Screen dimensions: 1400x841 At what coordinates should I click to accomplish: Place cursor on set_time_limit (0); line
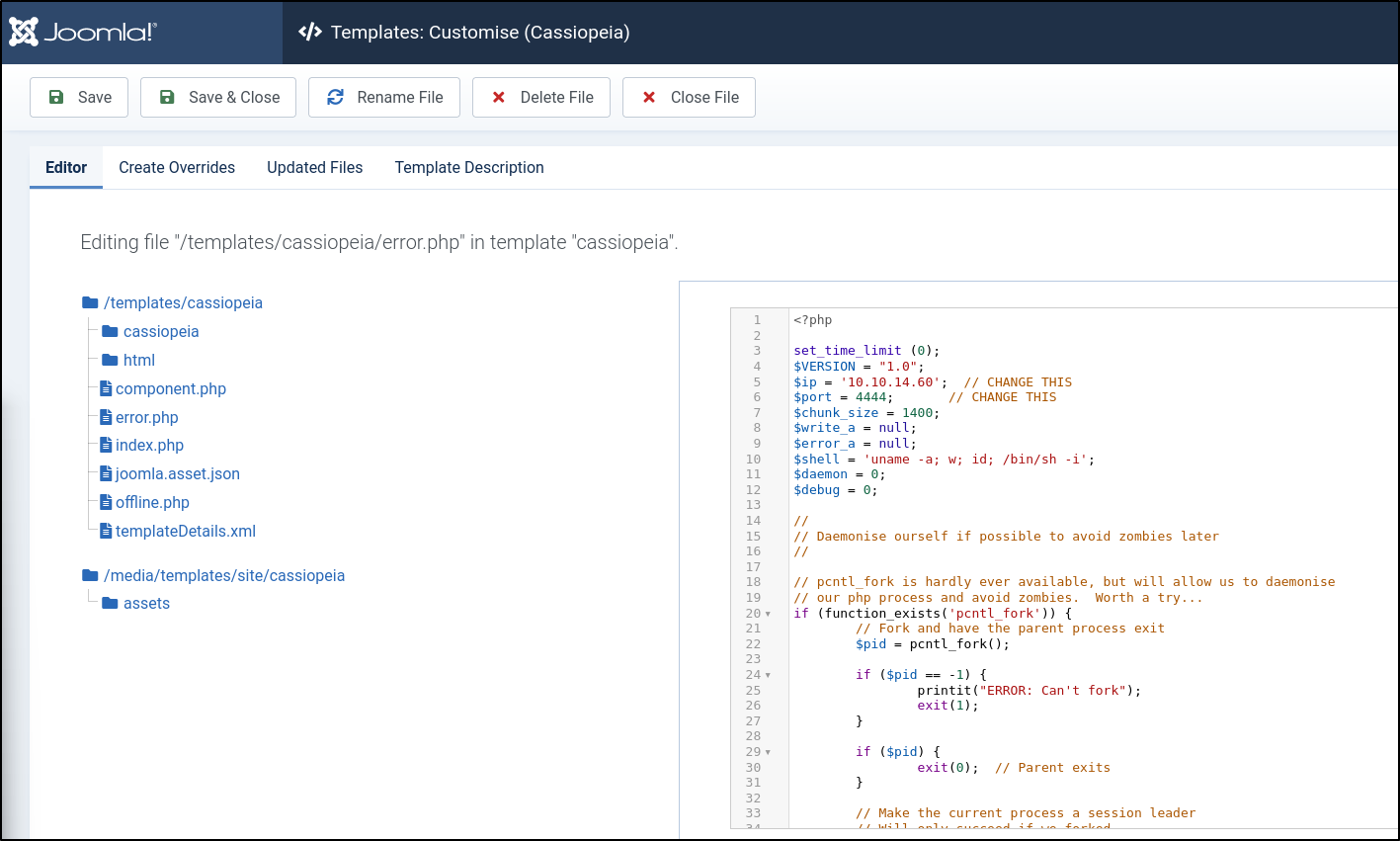click(866, 351)
